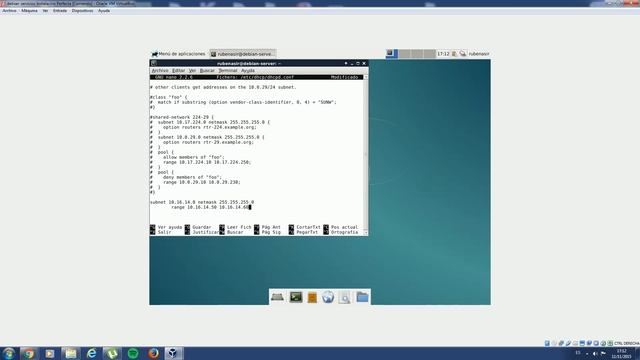
Task: Open VirtualBox Entrada menu
Action: [60, 11]
